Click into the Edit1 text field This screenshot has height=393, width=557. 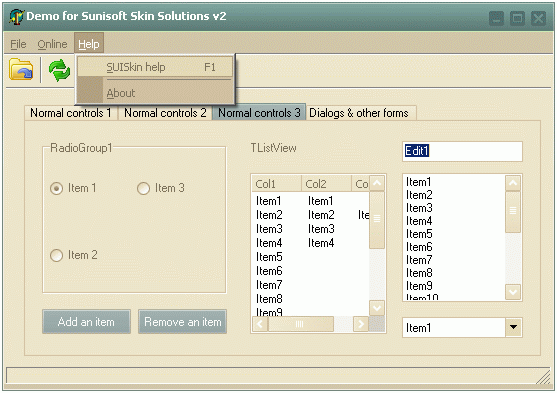[462, 151]
